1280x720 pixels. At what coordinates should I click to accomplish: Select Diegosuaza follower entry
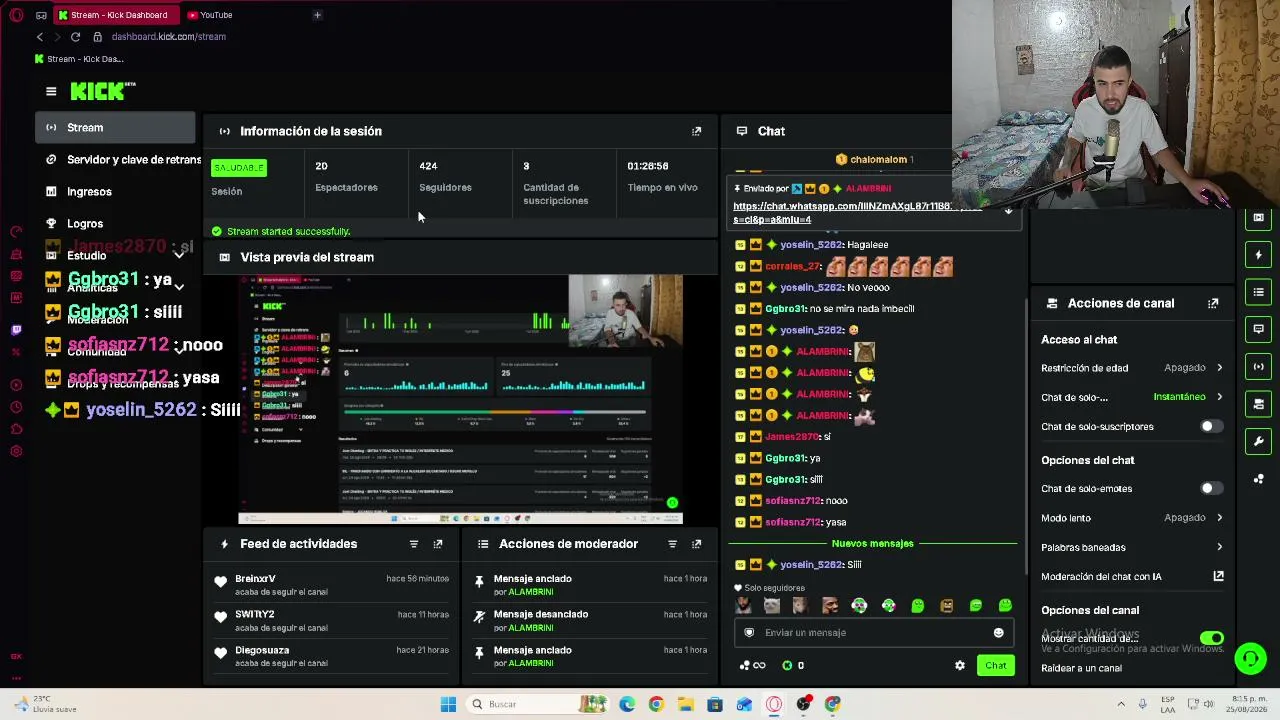[262, 651]
